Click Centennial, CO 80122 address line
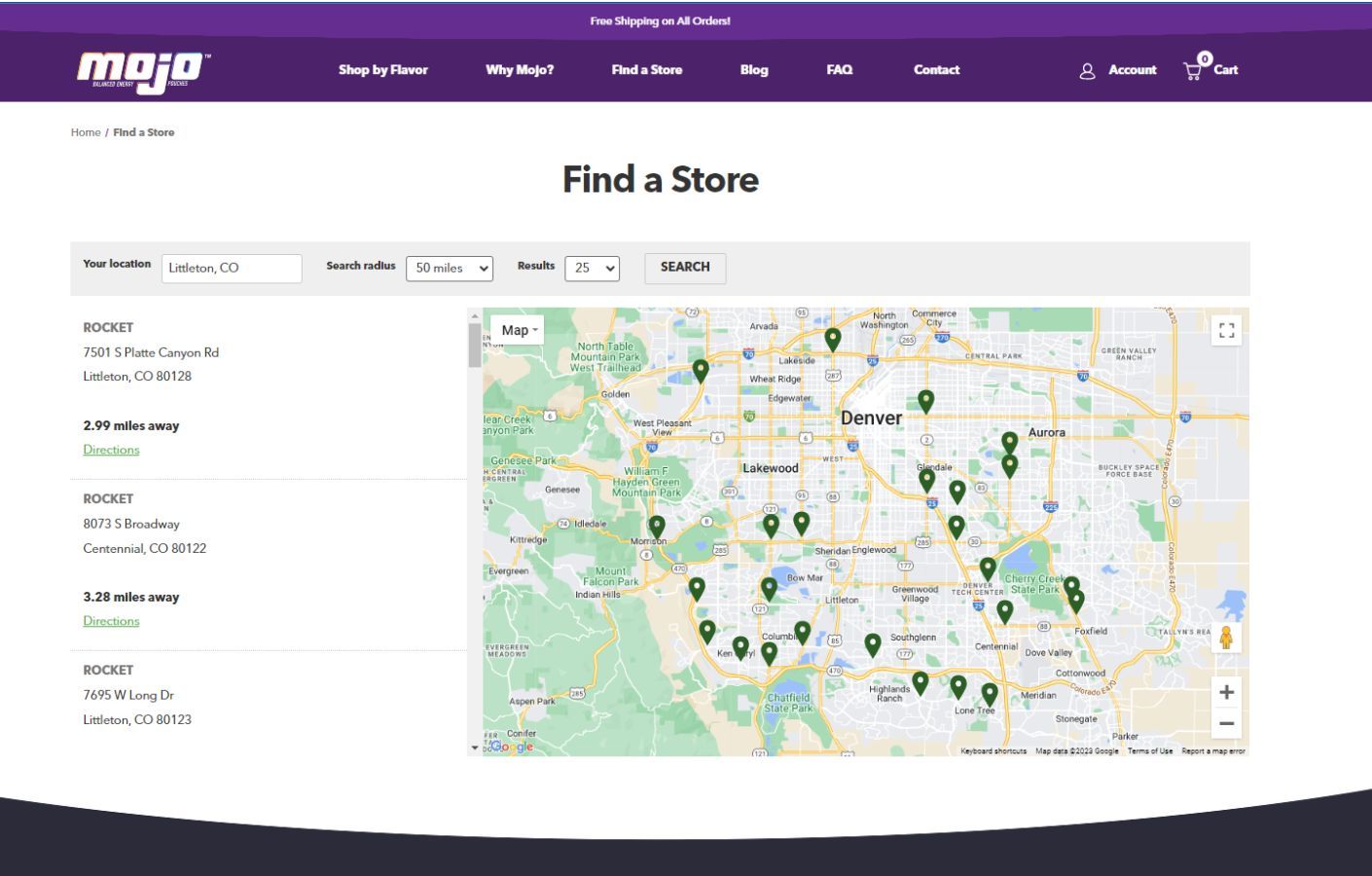Image resolution: width=1372 pixels, height=876 pixels. [x=145, y=548]
